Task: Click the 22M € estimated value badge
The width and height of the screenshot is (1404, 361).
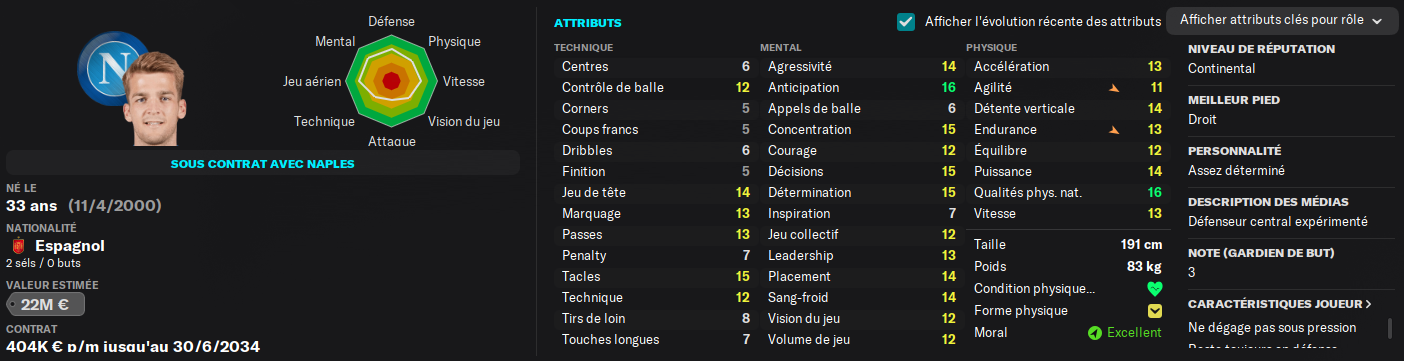Action: coord(45,305)
